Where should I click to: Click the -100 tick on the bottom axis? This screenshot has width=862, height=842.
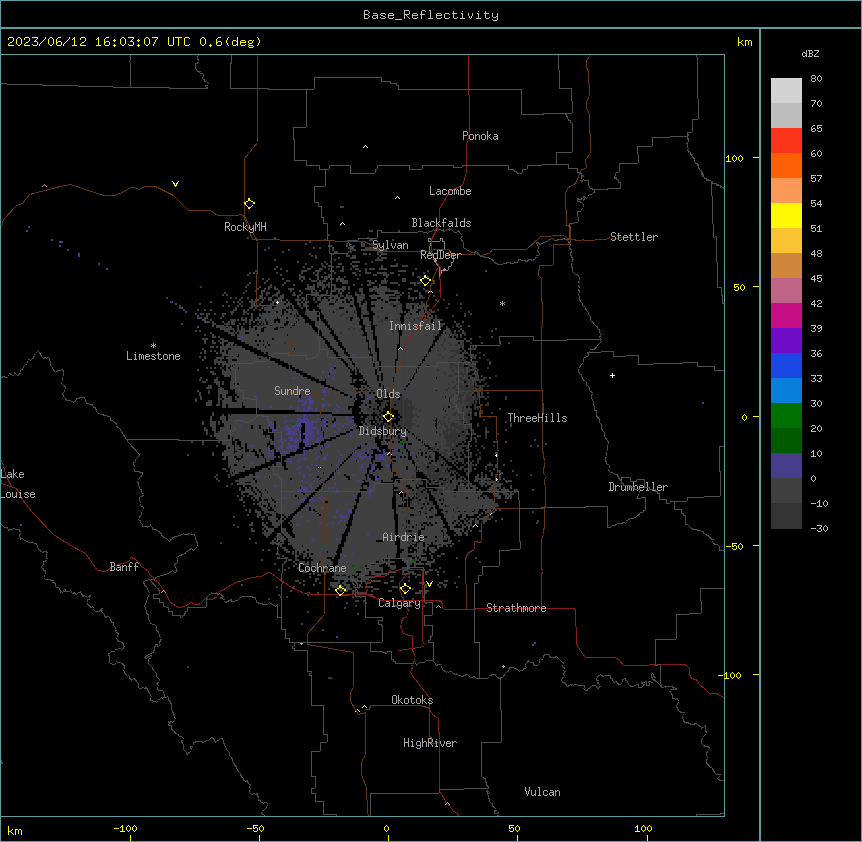coord(125,828)
